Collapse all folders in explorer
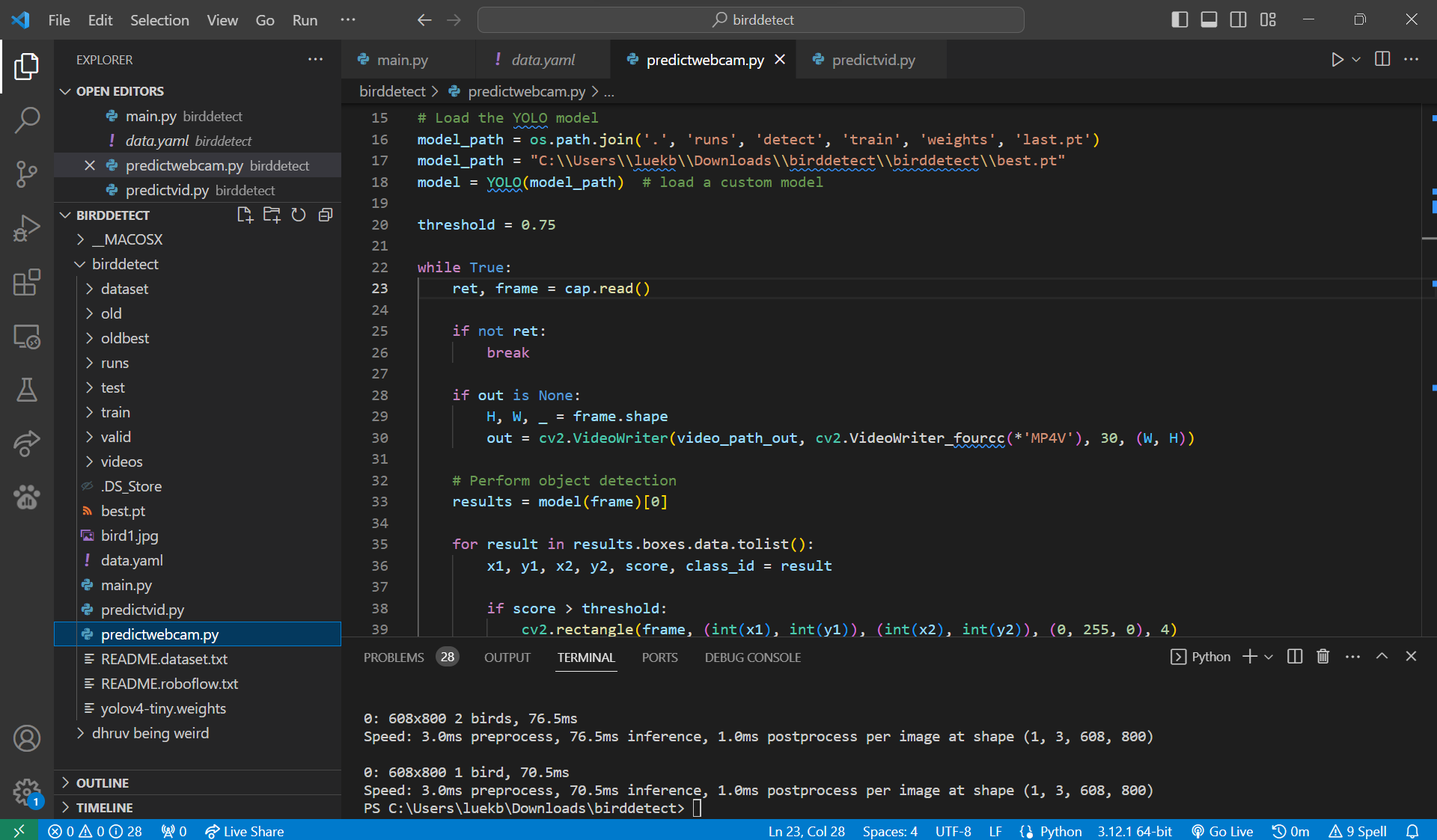This screenshot has height=840, width=1437. point(326,215)
